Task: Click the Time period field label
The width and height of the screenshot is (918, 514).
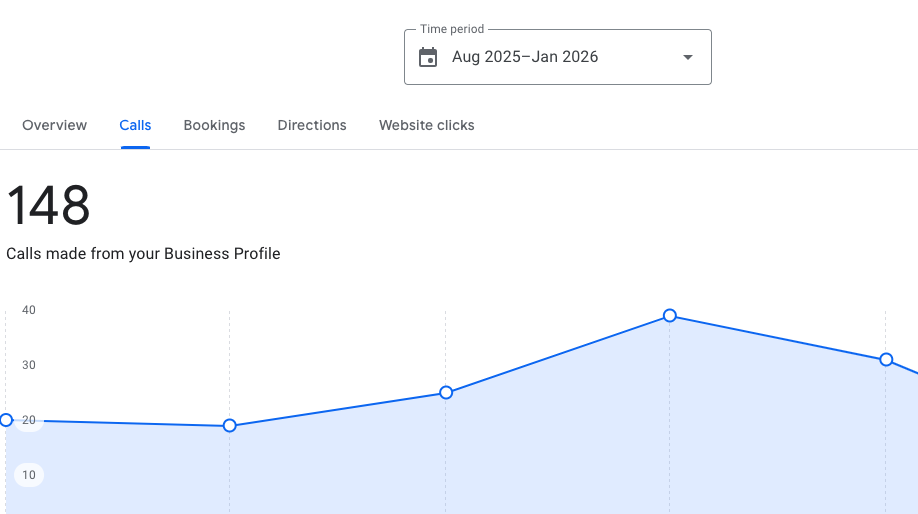Action: (x=452, y=30)
